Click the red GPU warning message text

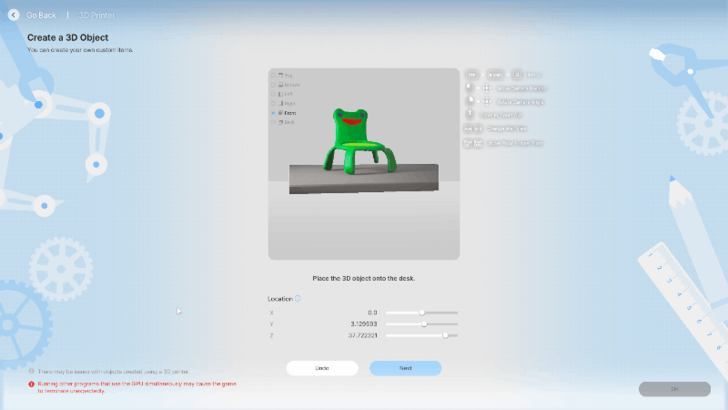(x=137, y=387)
